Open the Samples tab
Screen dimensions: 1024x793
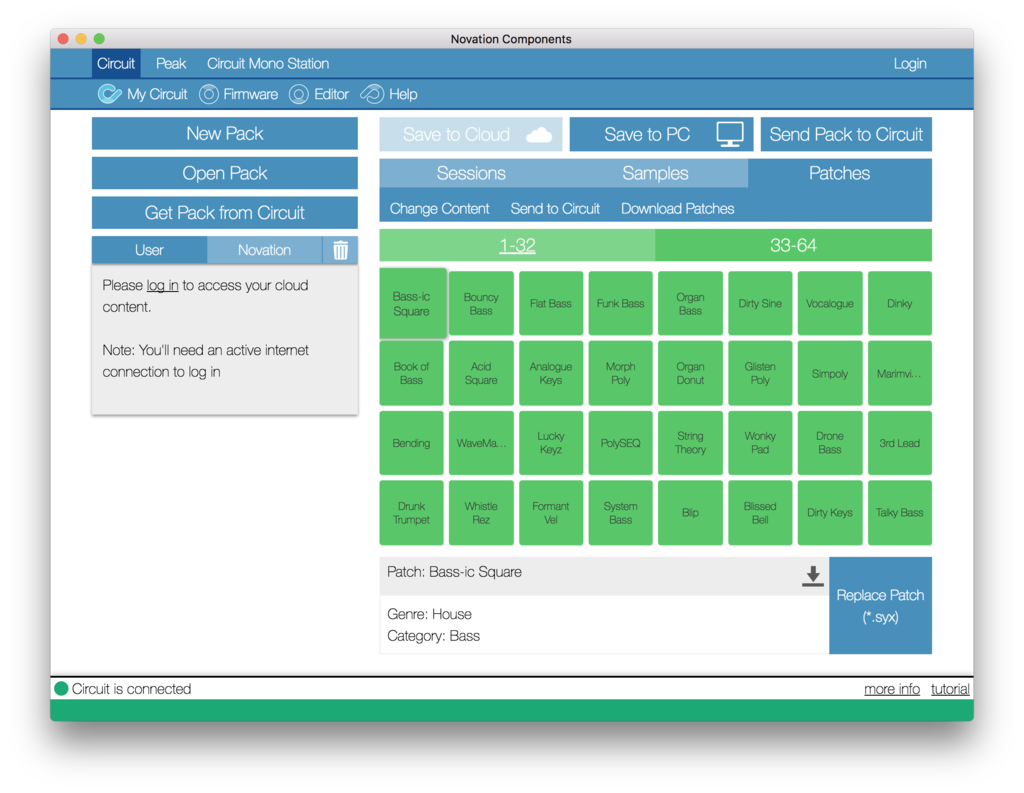click(x=655, y=173)
